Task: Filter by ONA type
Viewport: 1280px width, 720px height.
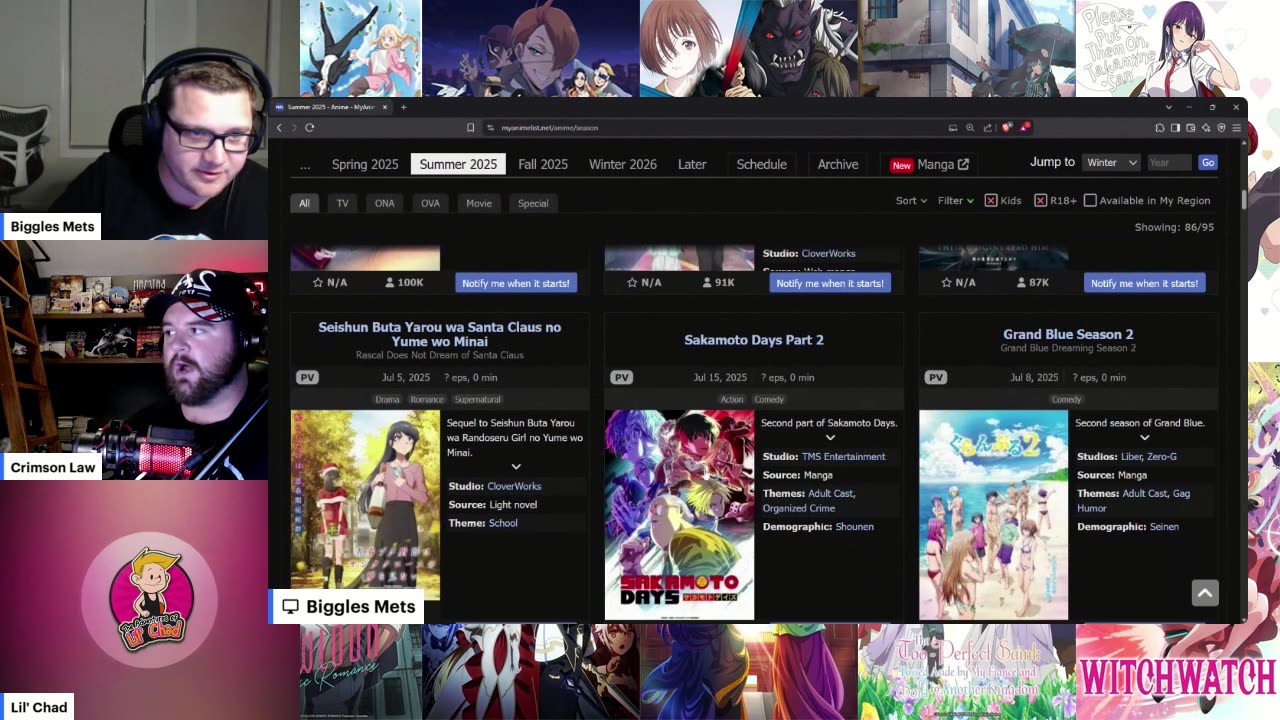Action: pos(384,203)
